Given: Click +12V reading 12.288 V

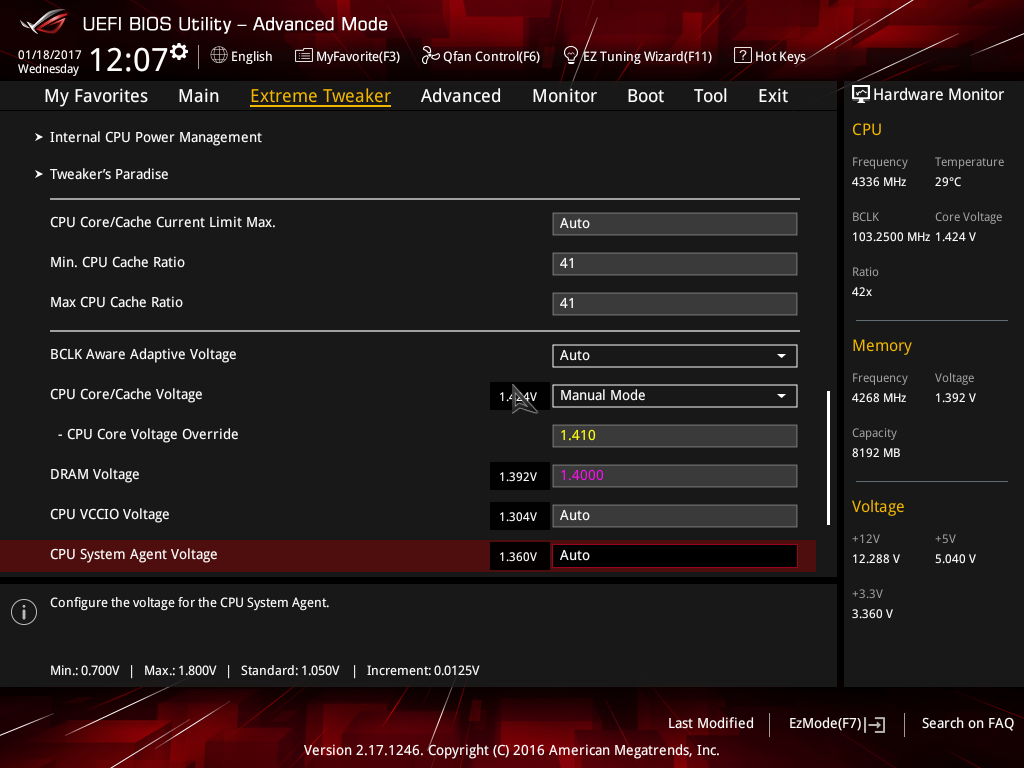Looking at the screenshot, I should click(876, 559).
